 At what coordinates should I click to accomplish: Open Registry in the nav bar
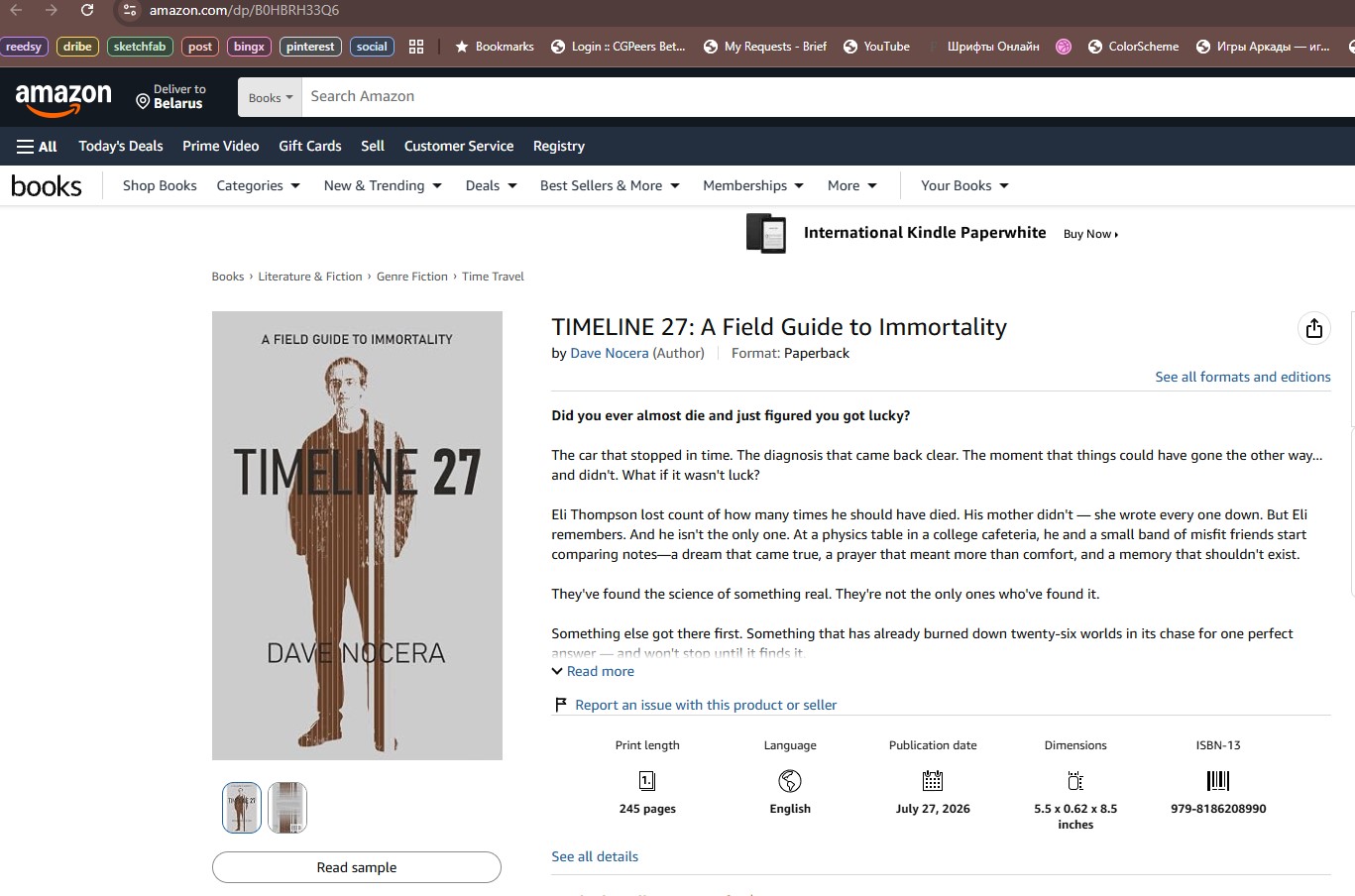click(559, 146)
